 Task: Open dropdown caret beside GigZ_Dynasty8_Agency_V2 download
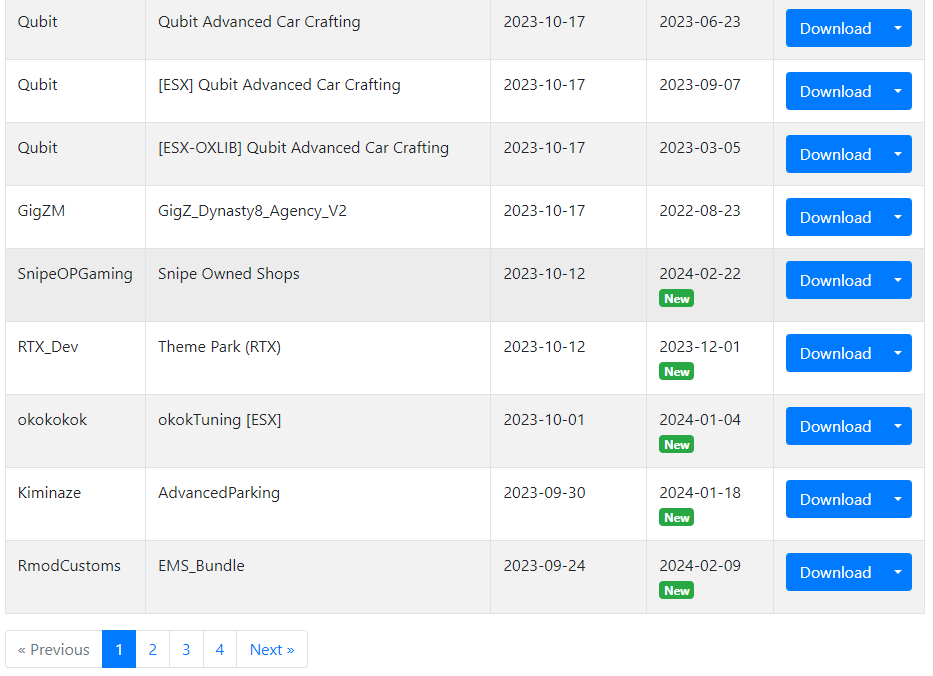(898, 217)
